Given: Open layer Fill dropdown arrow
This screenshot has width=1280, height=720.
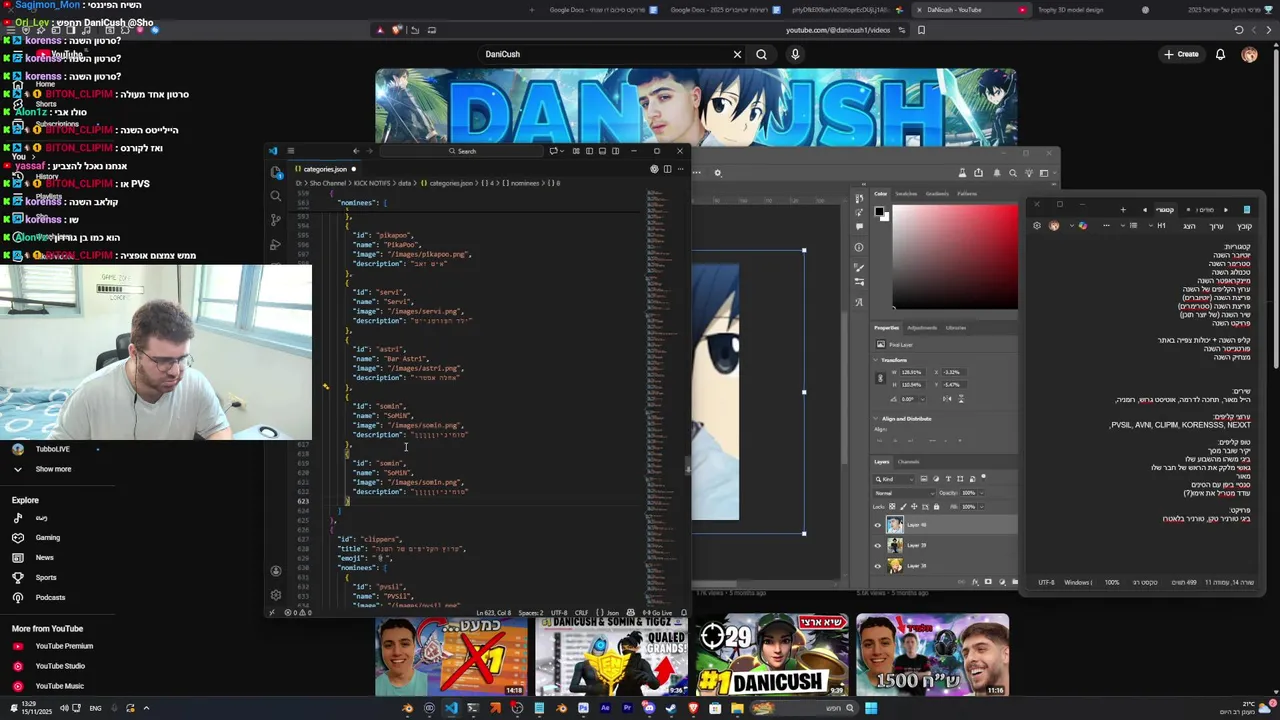Looking at the screenshot, I should (982, 507).
